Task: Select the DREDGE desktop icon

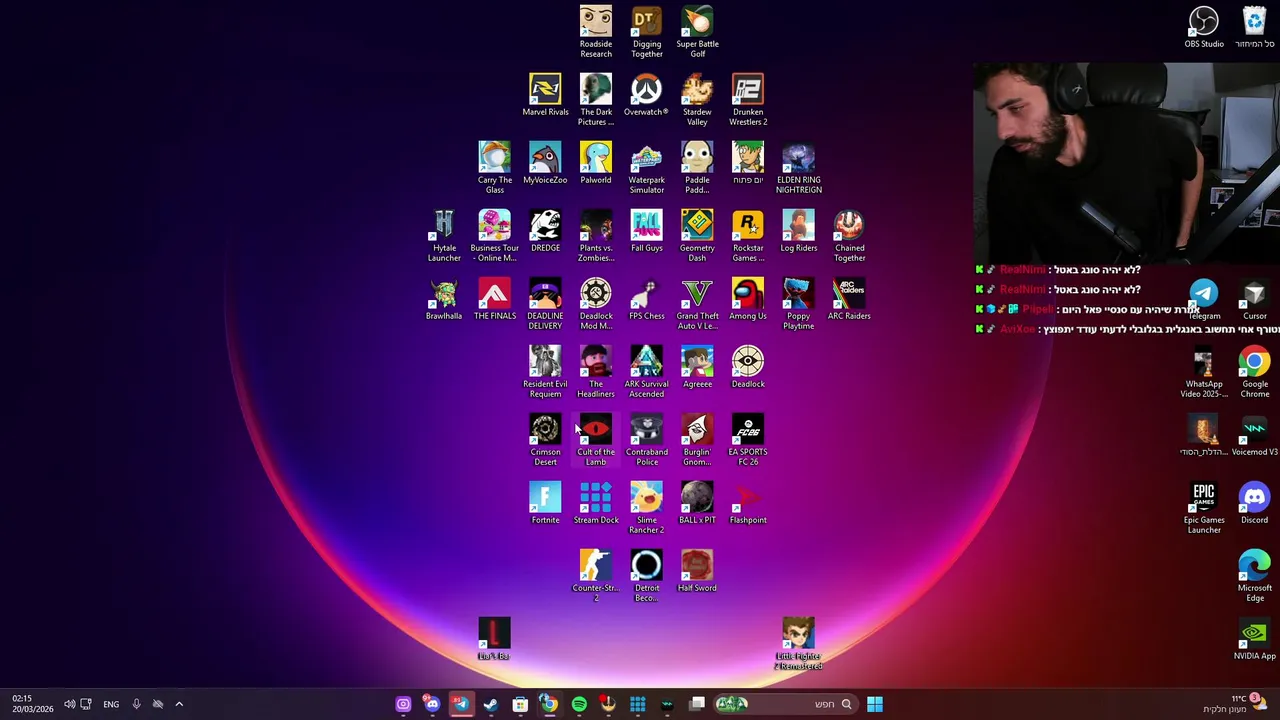Action: [545, 231]
